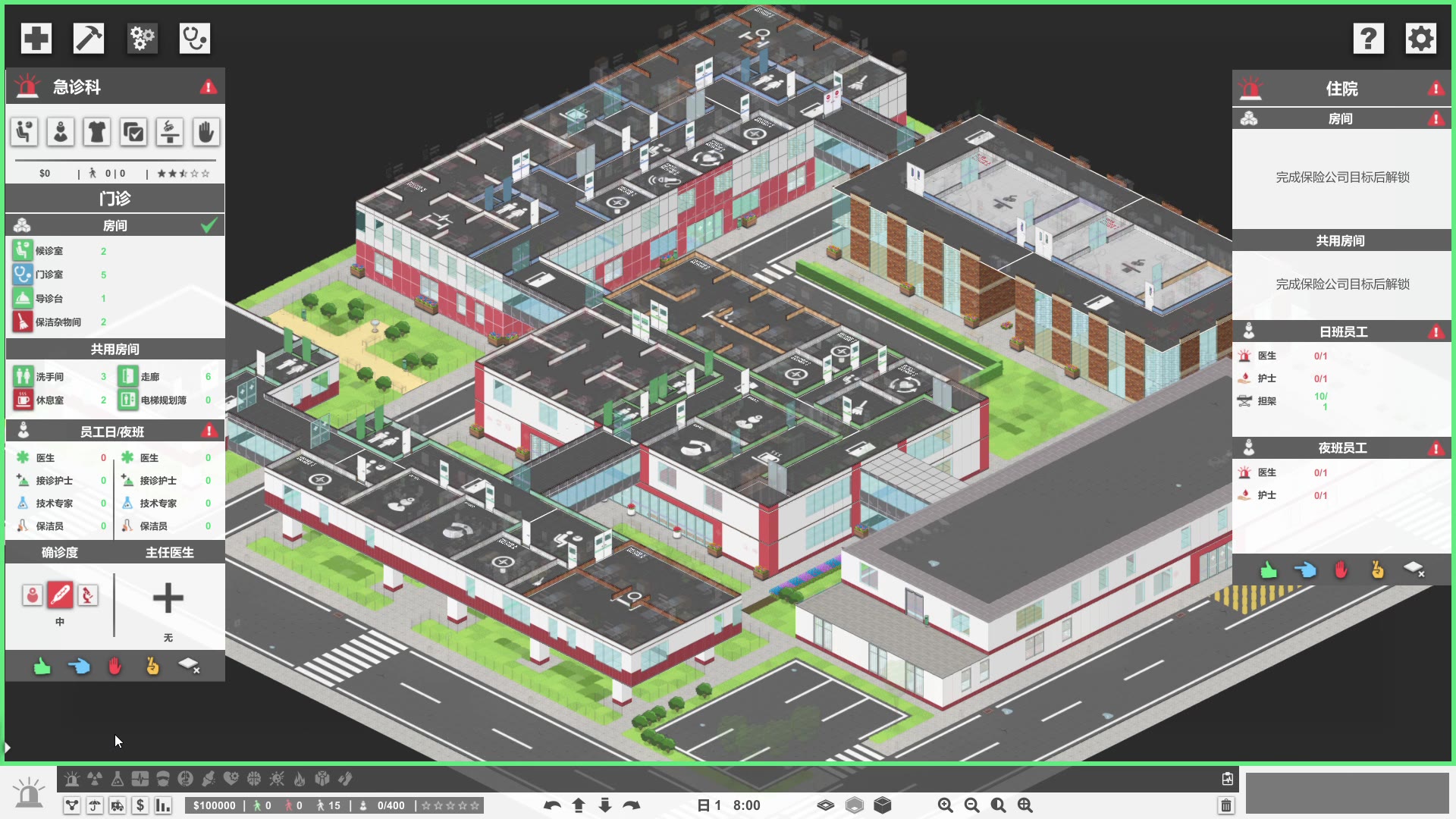Click the undo arrow at the bottom
Viewport: 1456px width, 819px height.
coord(551,805)
